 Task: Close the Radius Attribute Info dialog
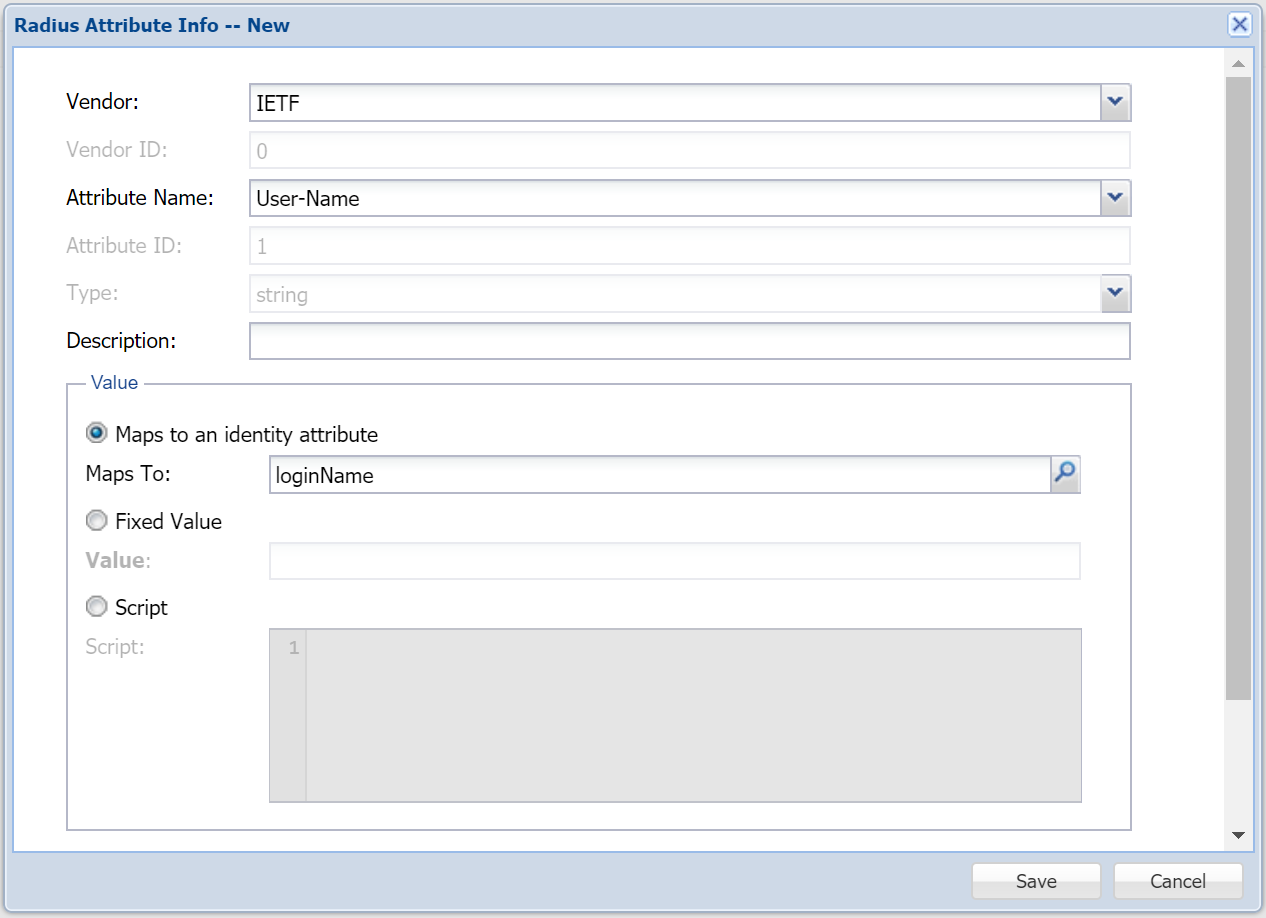pos(1239,25)
